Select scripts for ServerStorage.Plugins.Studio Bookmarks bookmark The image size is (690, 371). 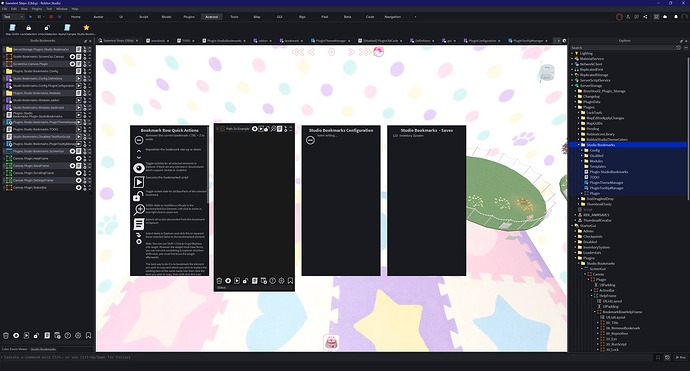point(79,49)
